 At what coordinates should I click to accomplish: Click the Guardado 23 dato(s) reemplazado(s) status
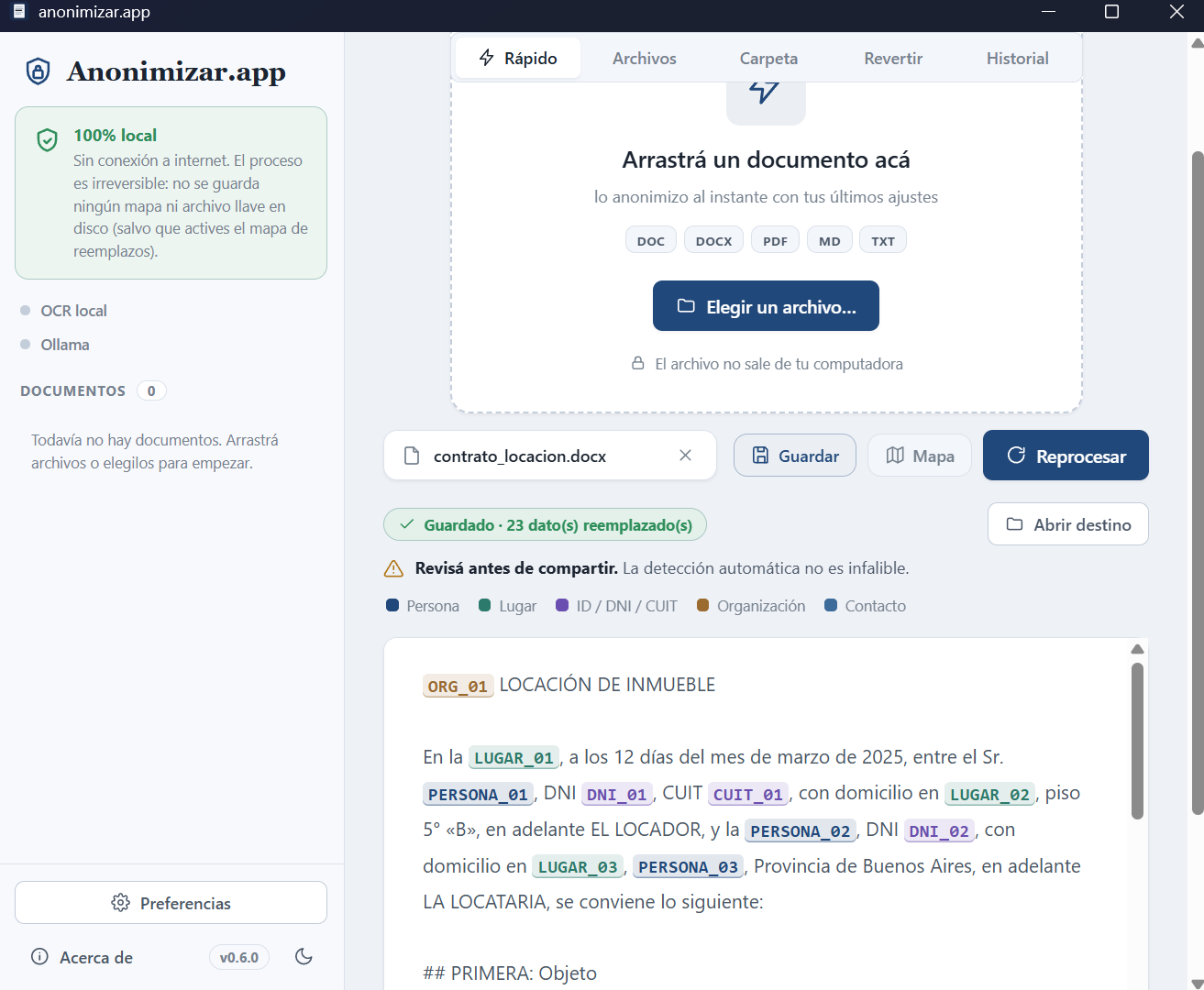coord(545,524)
